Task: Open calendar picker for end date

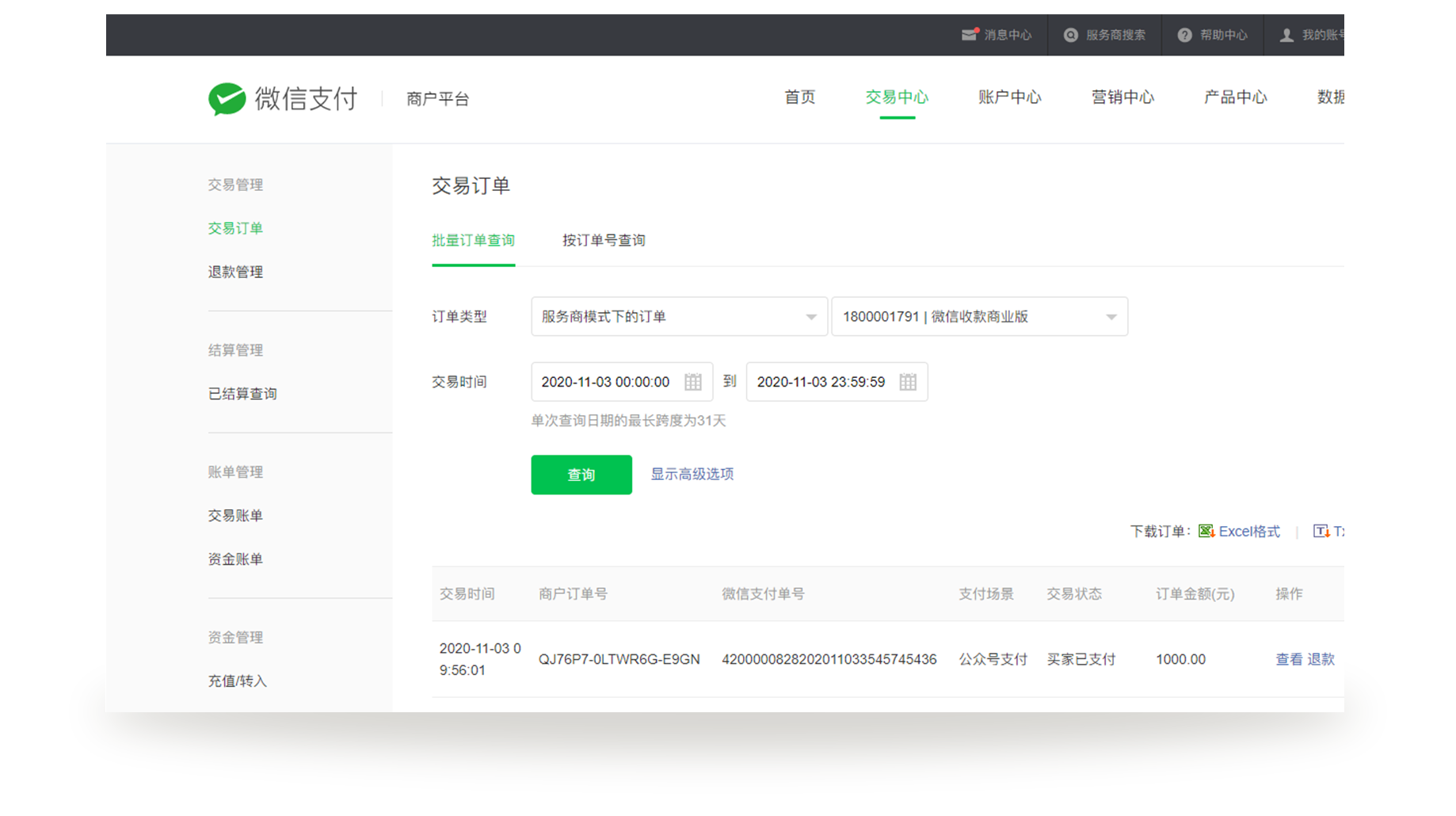Action: (x=908, y=382)
